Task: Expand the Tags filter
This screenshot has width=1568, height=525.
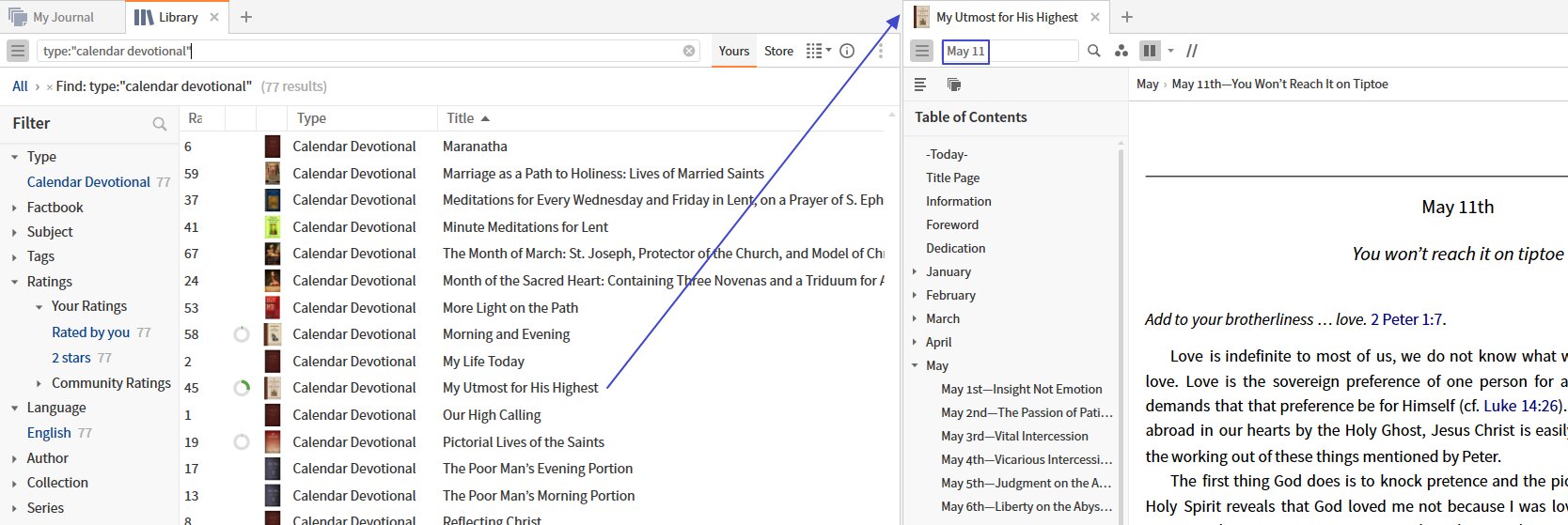Action: pos(14,256)
